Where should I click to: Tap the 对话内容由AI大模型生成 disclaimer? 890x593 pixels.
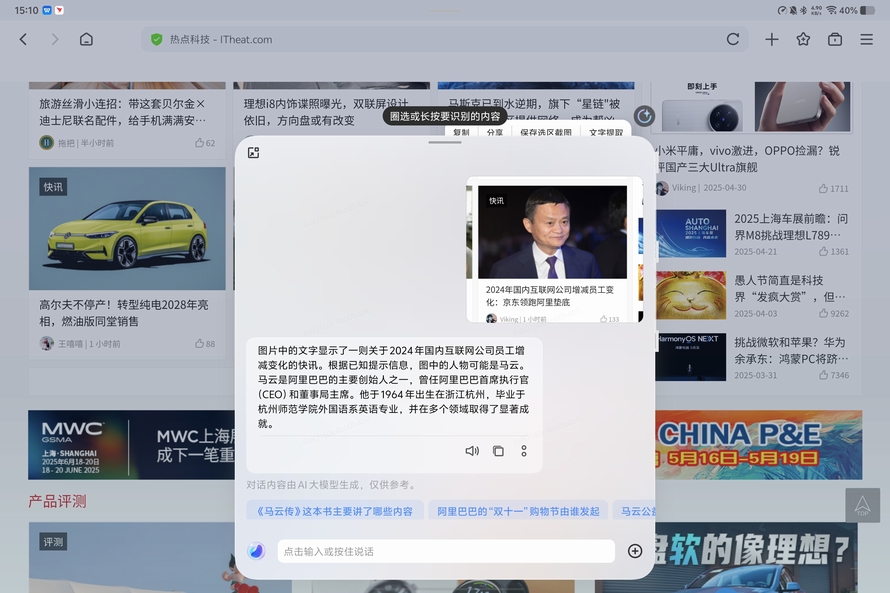pos(331,485)
